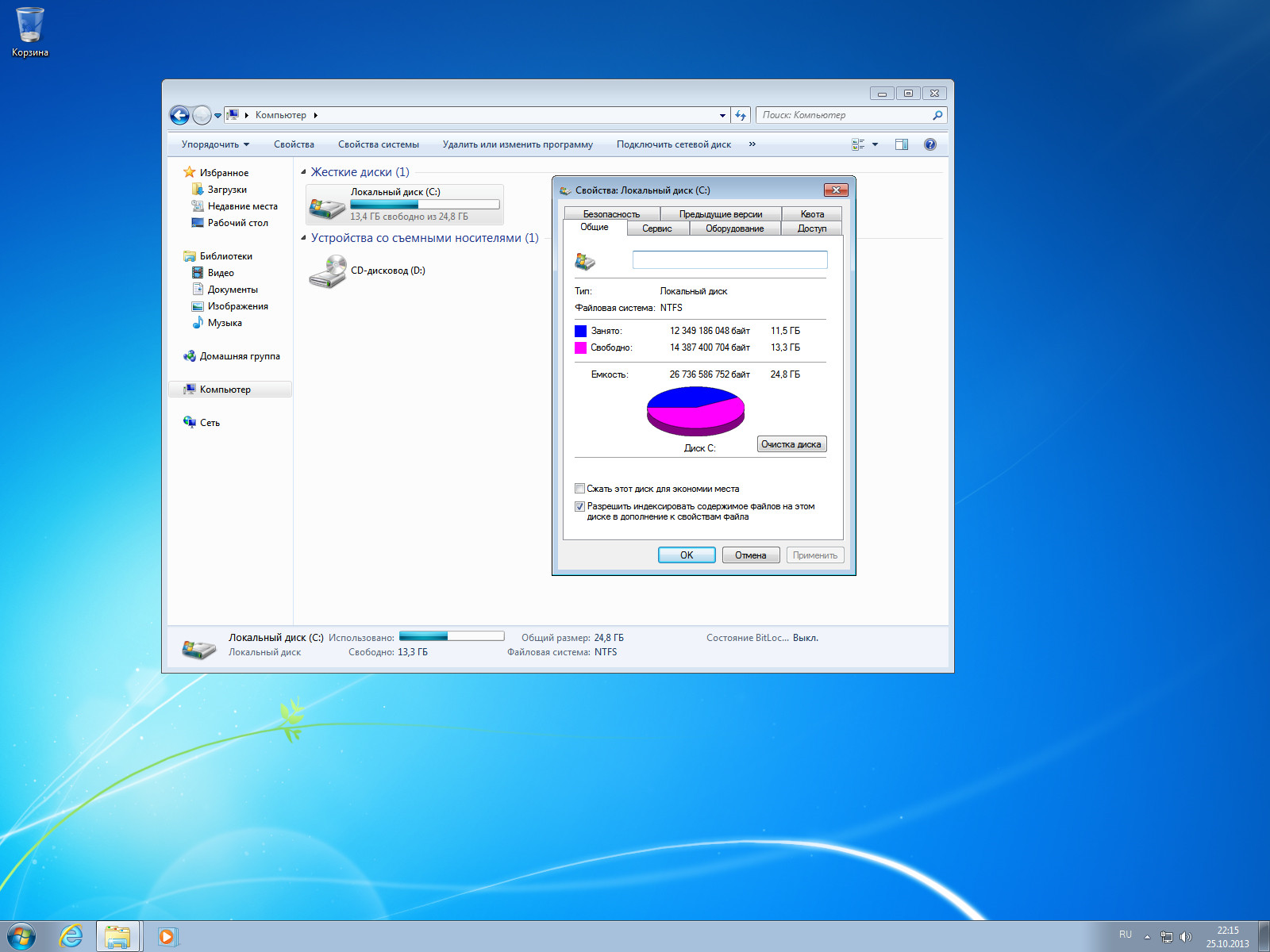The width and height of the screenshot is (1270, 952).
Task: Expand the view options dropdown arrow
Action: [x=876, y=144]
